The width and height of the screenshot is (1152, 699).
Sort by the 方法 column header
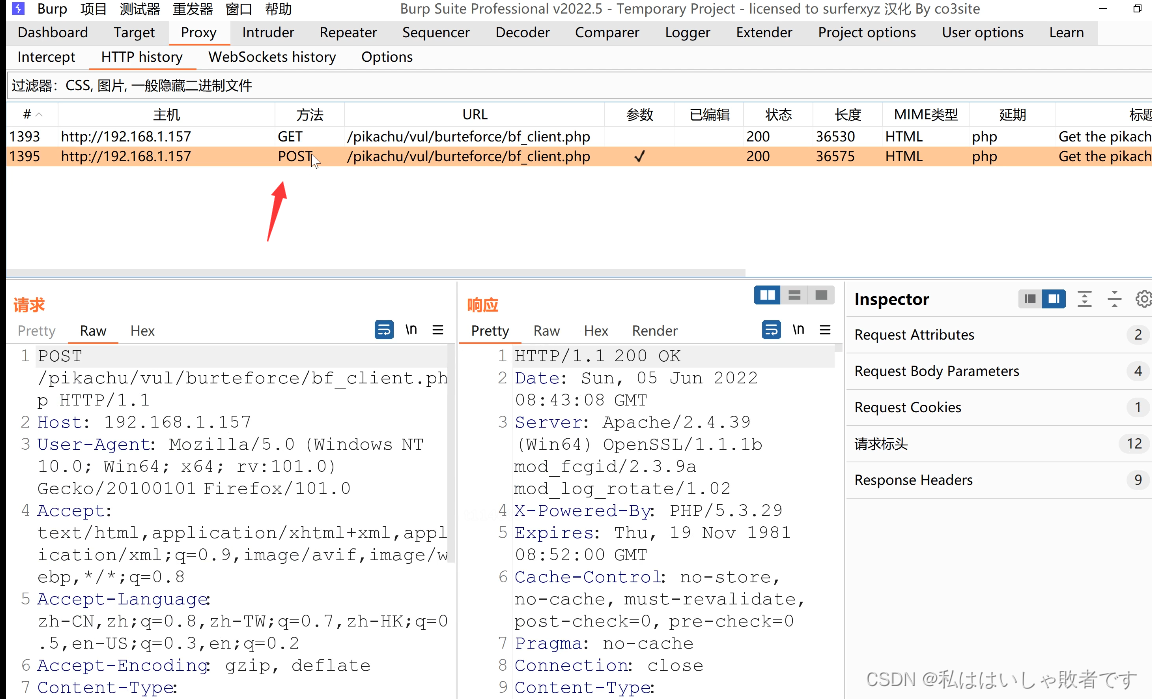(309, 115)
